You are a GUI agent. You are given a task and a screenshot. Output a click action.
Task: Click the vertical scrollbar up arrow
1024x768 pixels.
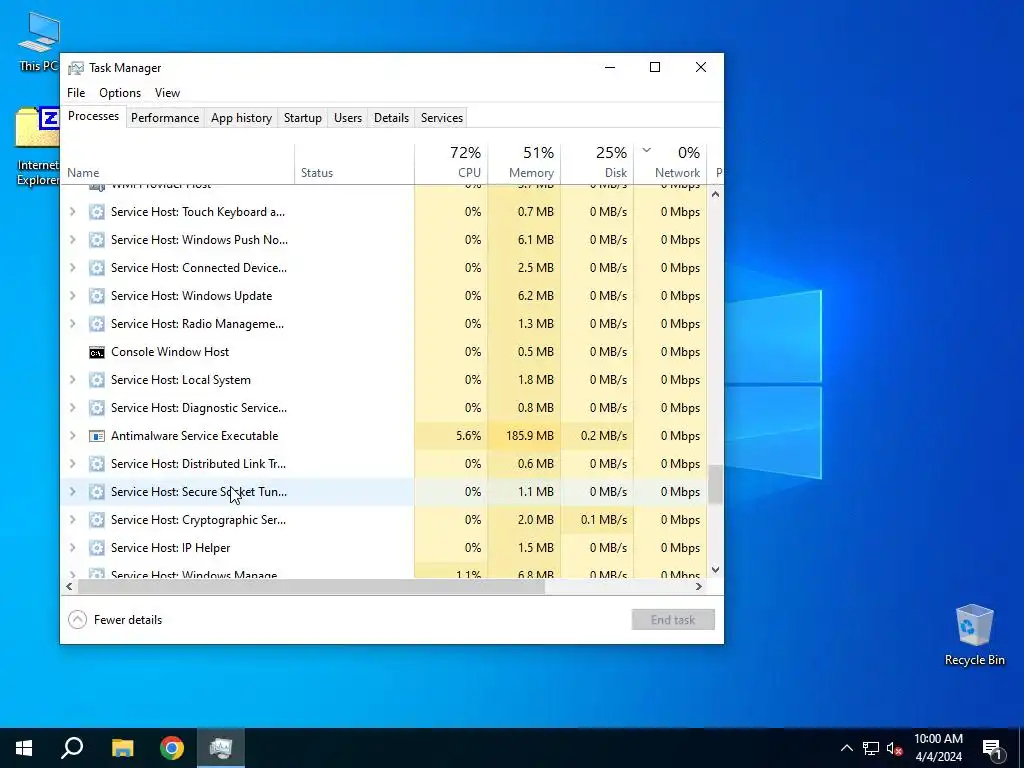point(715,194)
